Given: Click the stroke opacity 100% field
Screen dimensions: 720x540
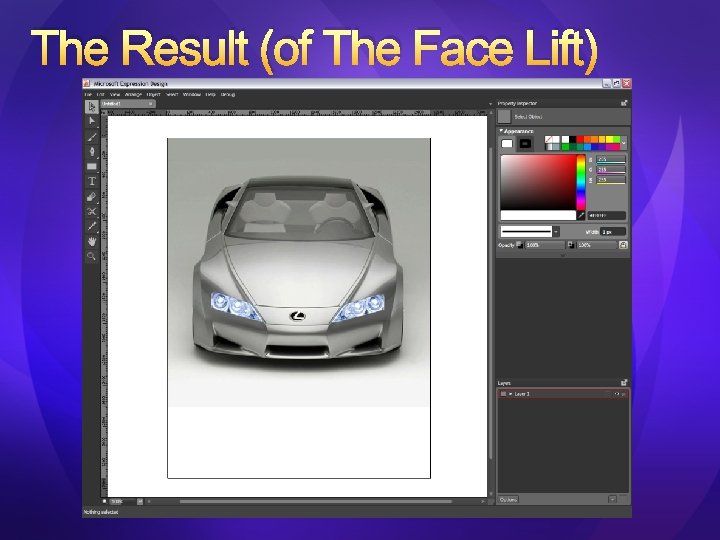Looking at the screenshot, I should tap(596, 245).
